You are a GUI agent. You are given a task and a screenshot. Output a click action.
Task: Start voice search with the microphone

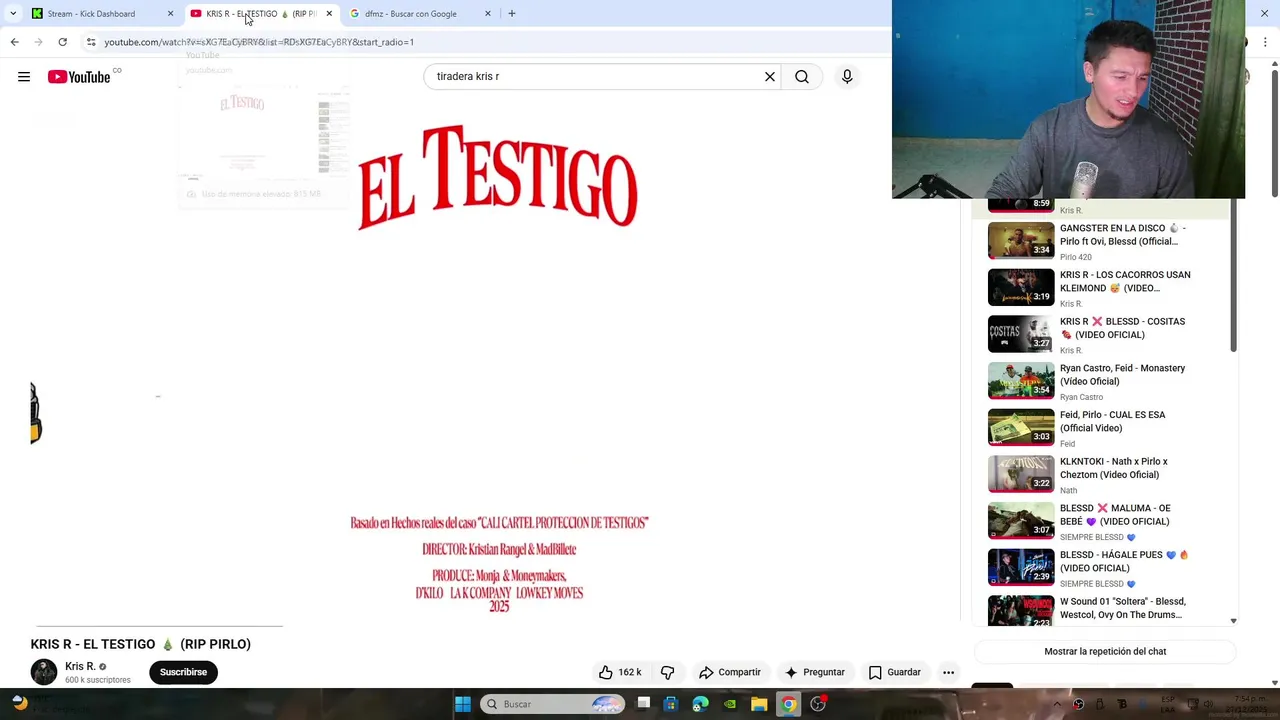click(847, 77)
